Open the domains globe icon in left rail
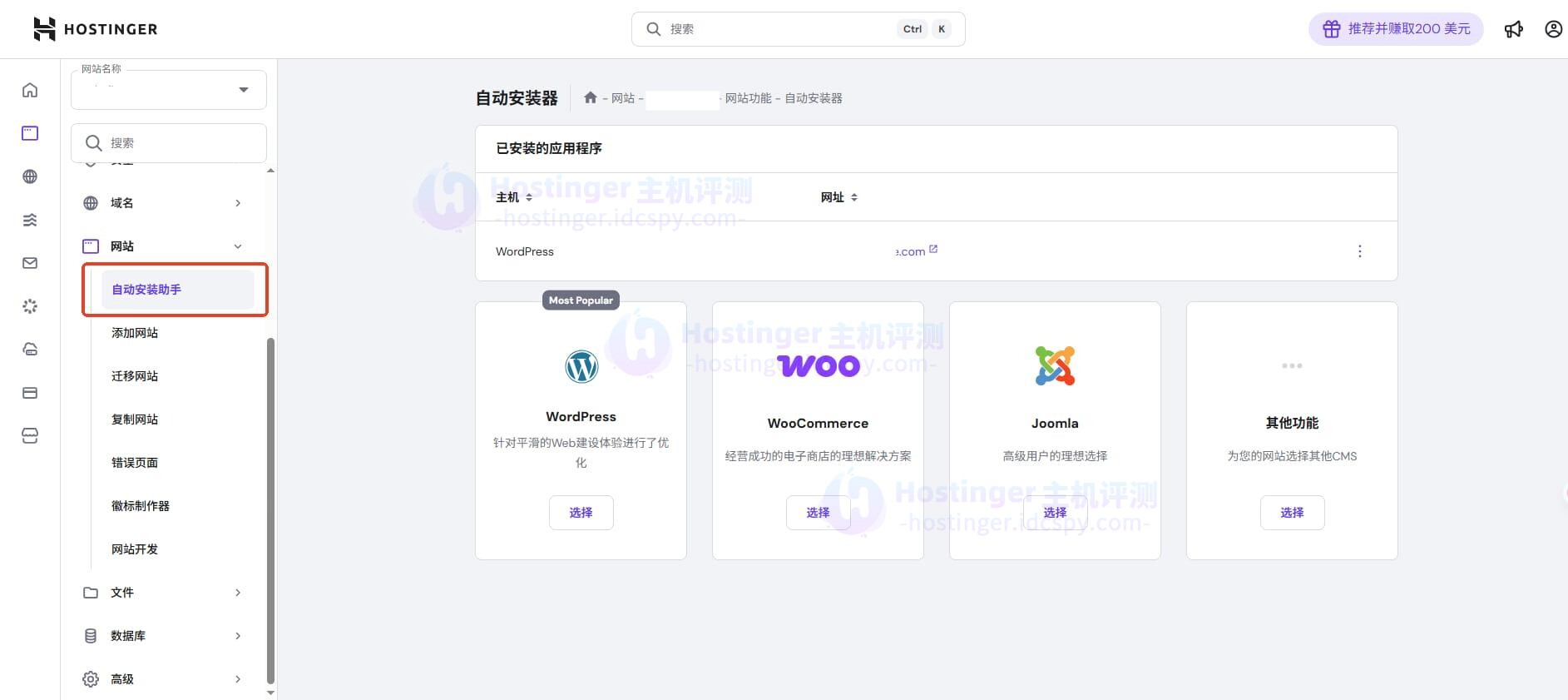Image resolution: width=1568 pixels, height=700 pixels. pyautogui.click(x=30, y=176)
